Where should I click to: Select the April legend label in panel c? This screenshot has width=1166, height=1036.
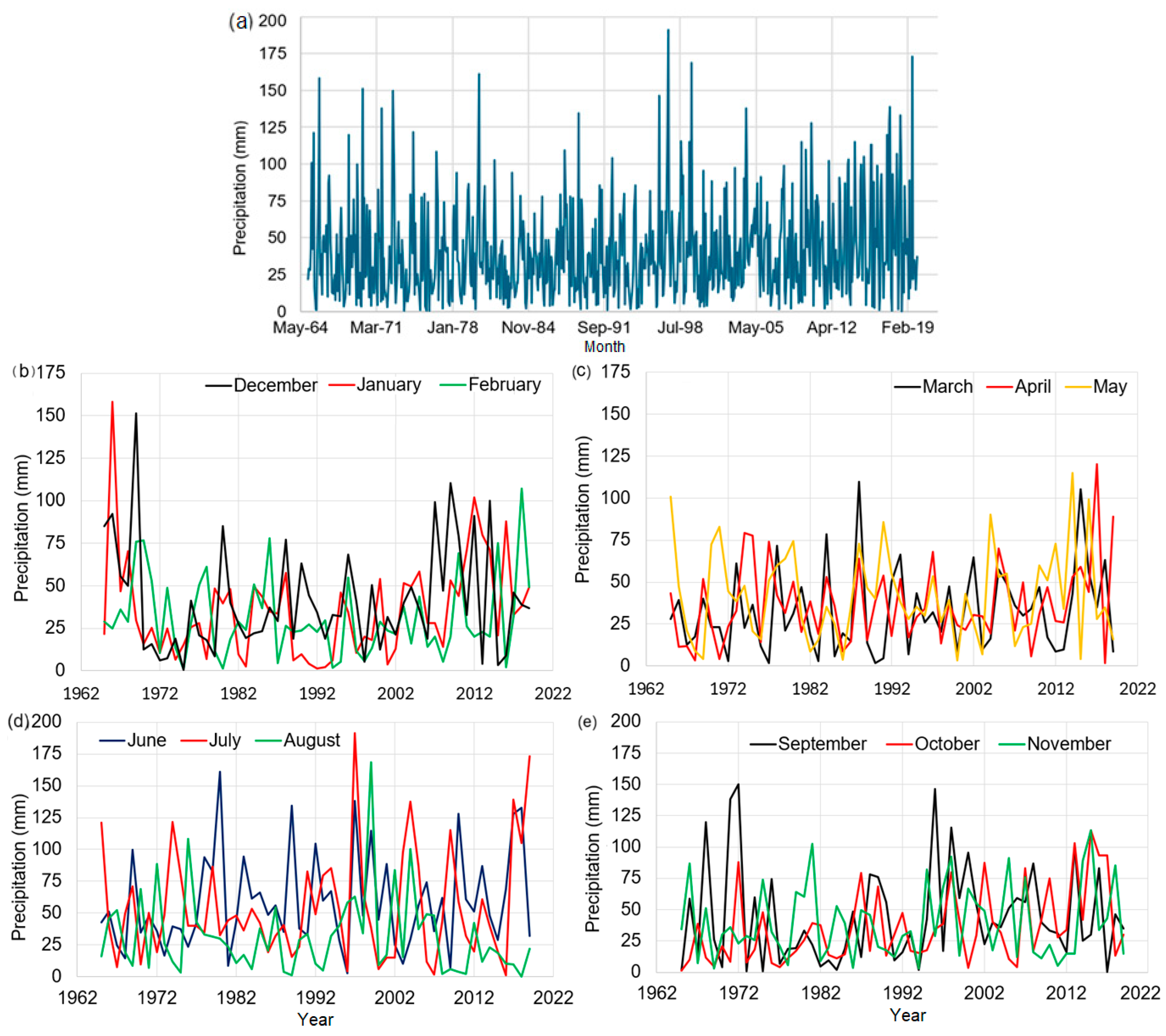pos(1033,386)
